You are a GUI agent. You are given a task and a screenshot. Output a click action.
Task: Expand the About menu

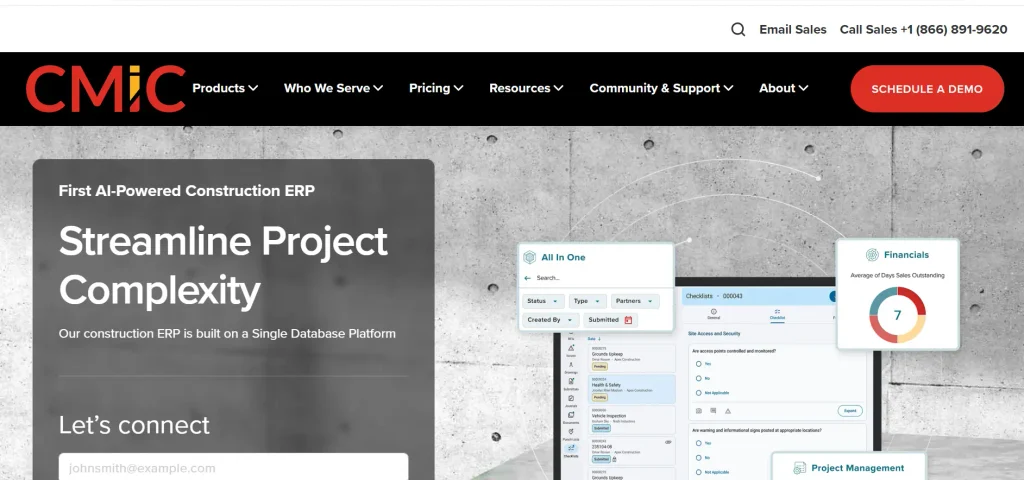point(783,88)
